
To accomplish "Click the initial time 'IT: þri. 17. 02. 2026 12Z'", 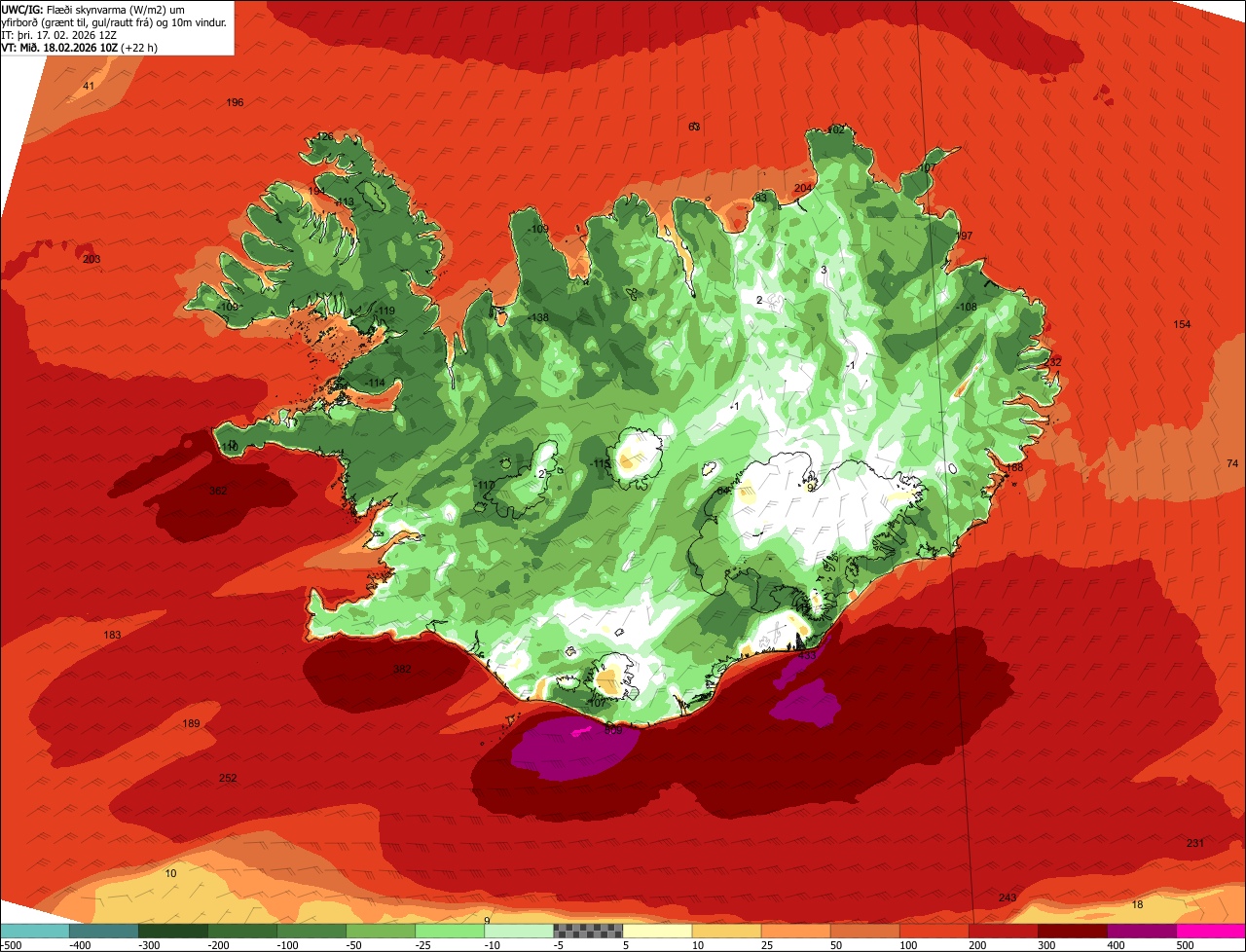I will (x=59, y=35).
